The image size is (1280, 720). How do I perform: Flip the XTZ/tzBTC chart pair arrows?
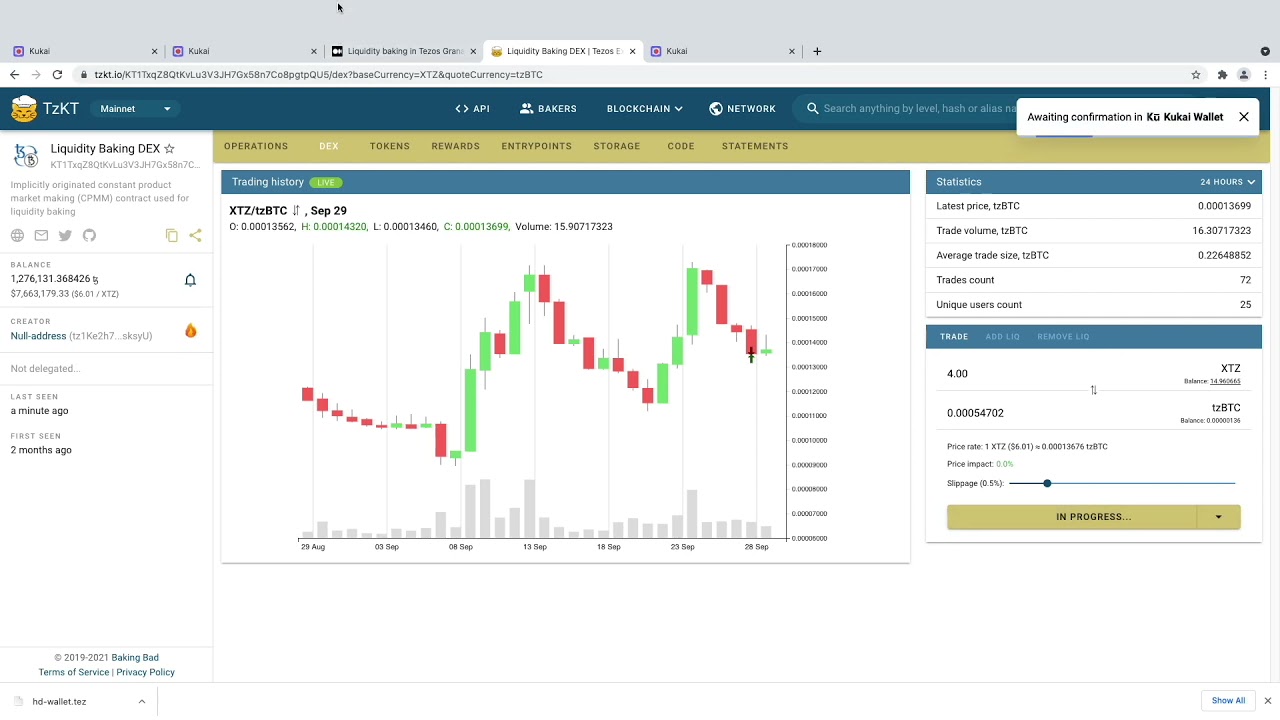[296, 210]
